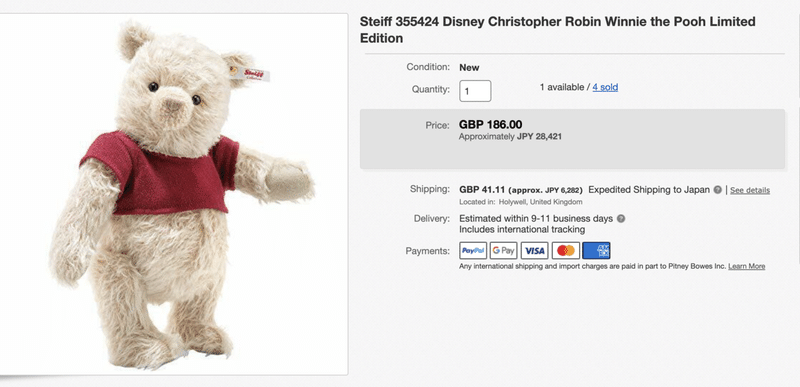Click the Approximately JPY 28,421 conversion text

(510, 137)
